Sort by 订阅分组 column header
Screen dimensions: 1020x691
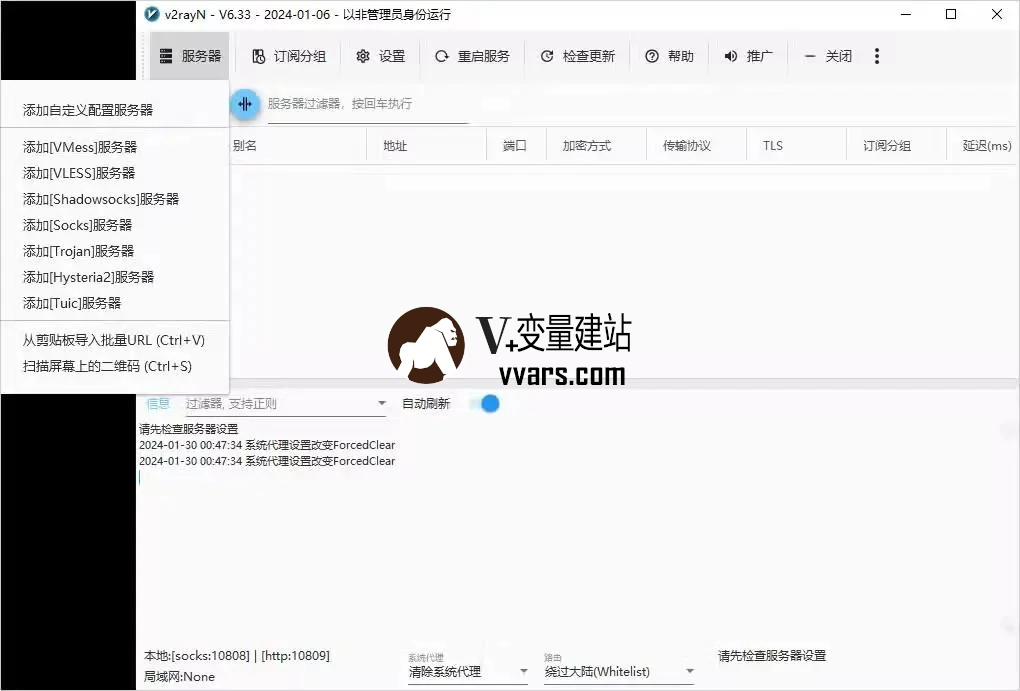tap(887, 146)
